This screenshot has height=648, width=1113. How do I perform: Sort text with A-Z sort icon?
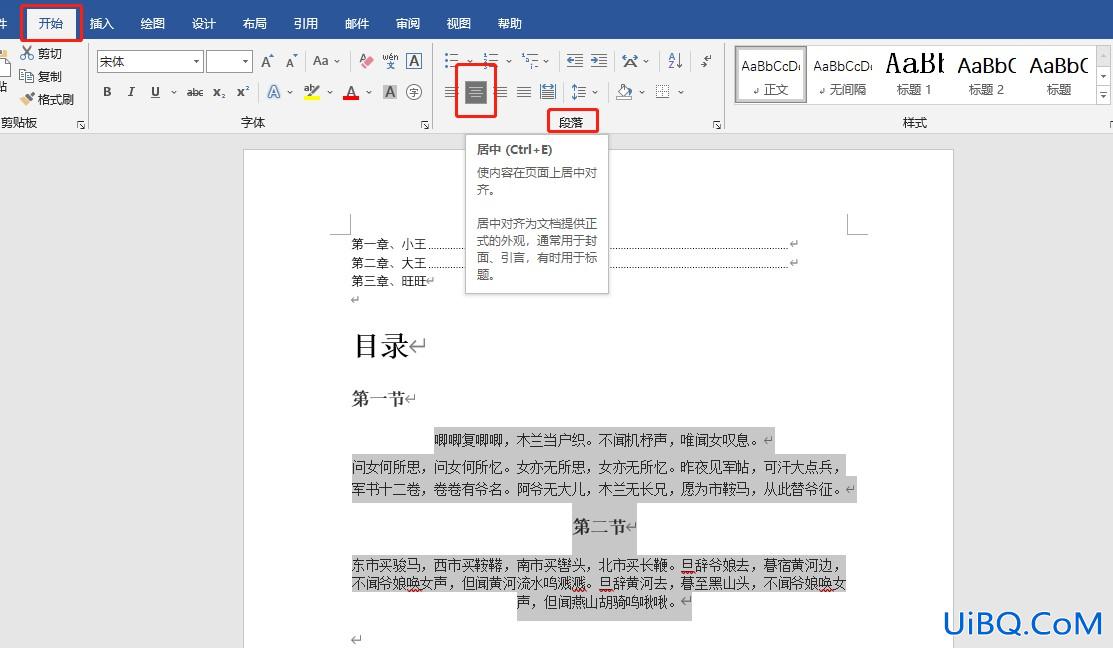pos(674,60)
